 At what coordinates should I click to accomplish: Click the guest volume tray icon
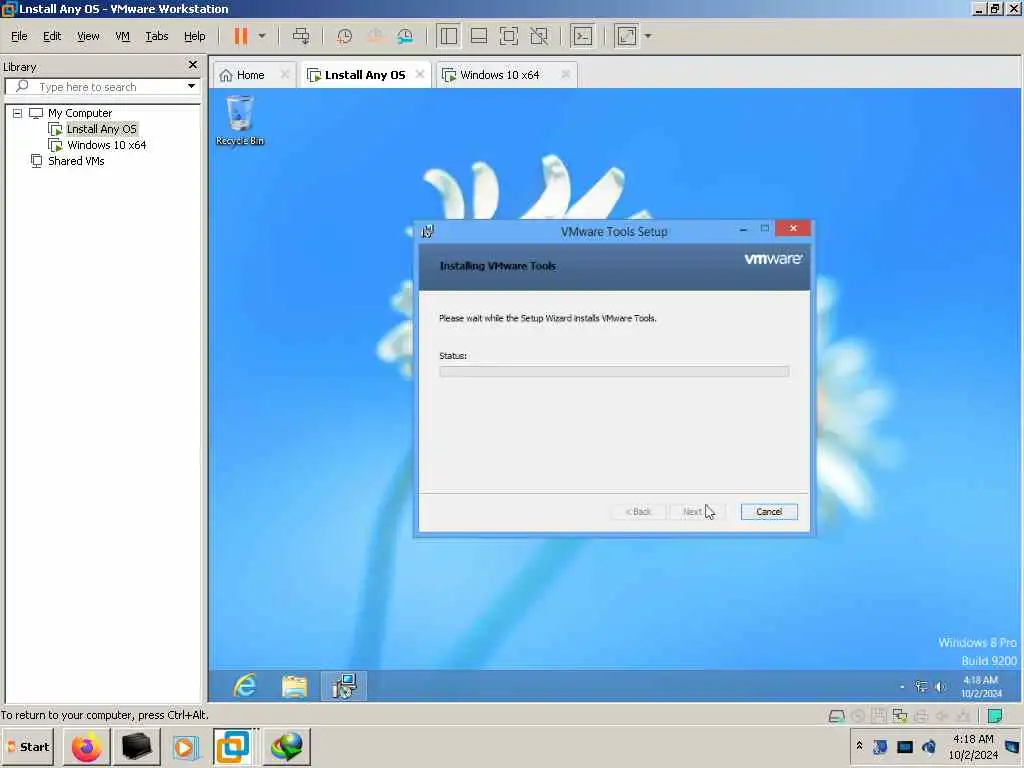click(940, 686)
